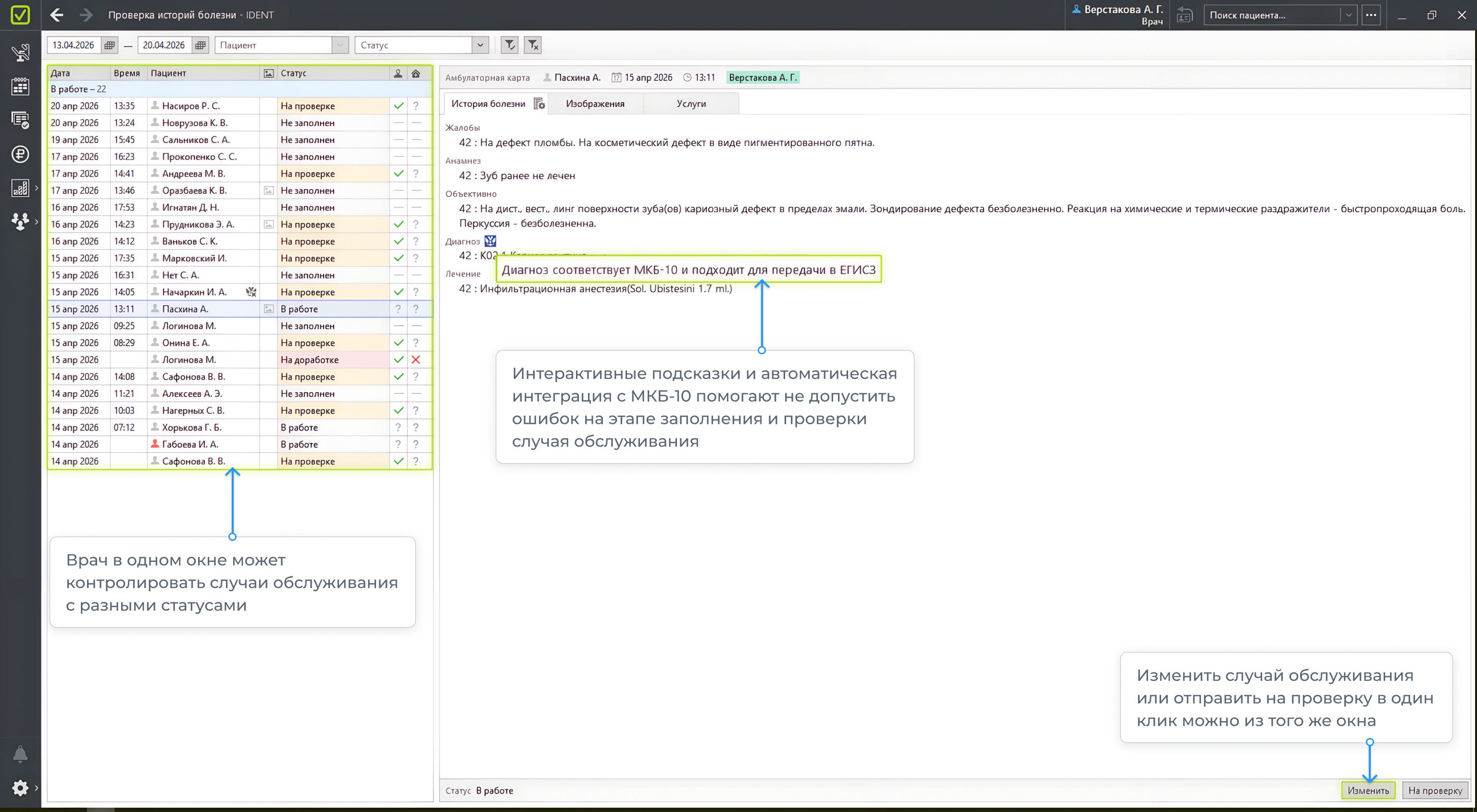1477x812 pixels.
Task: Switch to the Услуги tab
Action: click(x=691, y=104)
